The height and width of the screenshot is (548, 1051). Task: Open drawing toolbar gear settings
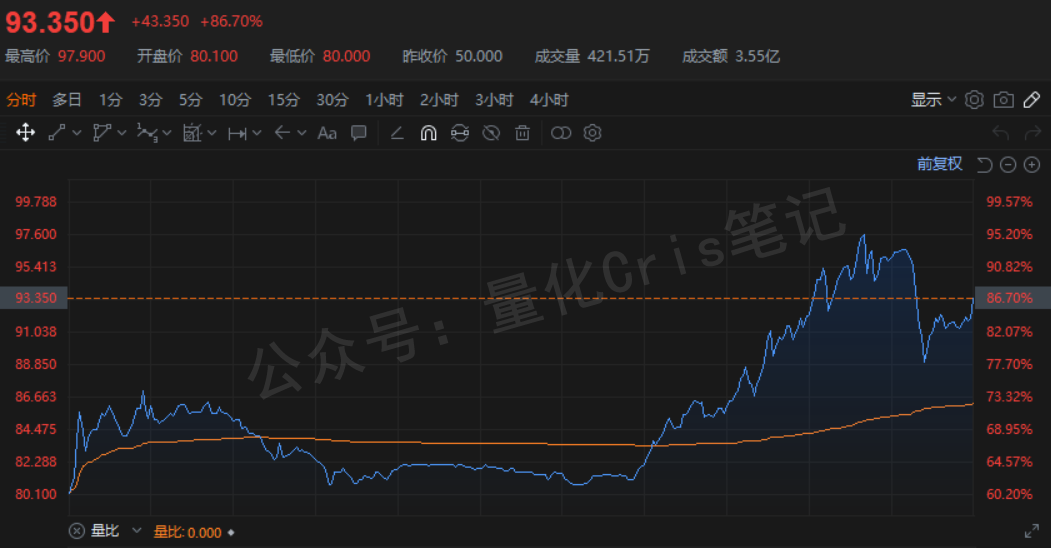(x=592, y=133)
